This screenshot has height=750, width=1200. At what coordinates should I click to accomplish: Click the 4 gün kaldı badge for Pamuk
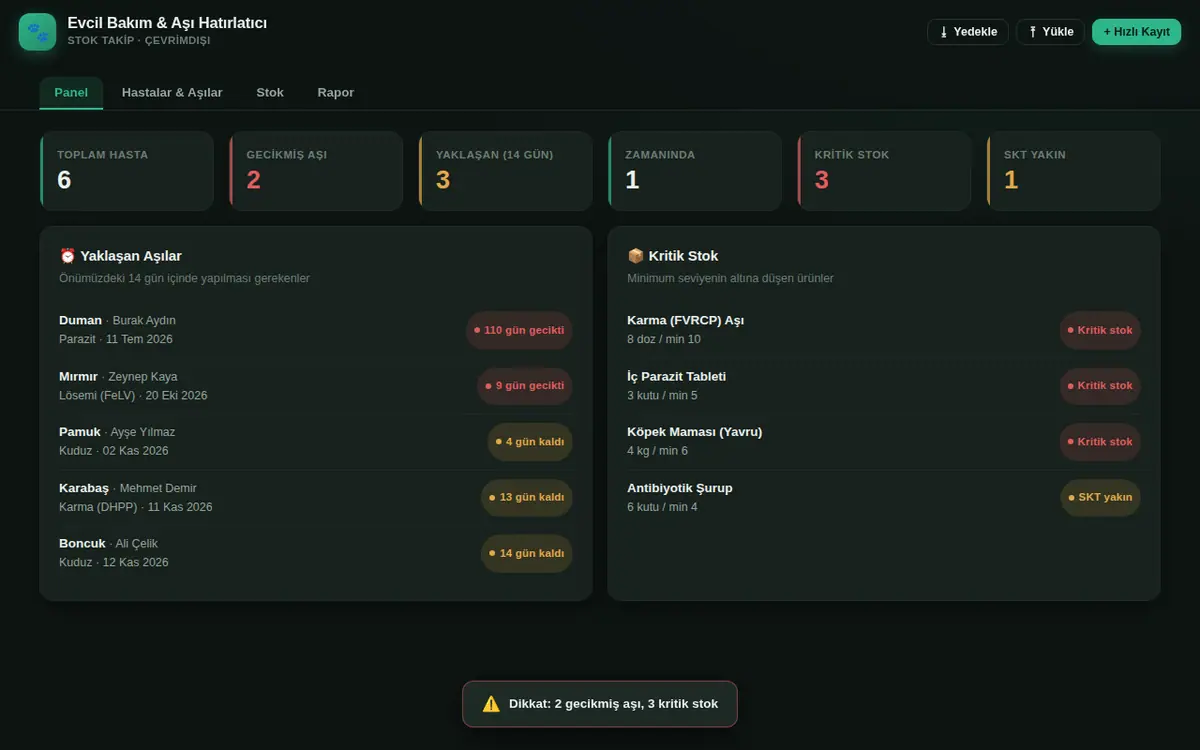tap(530, 442)
